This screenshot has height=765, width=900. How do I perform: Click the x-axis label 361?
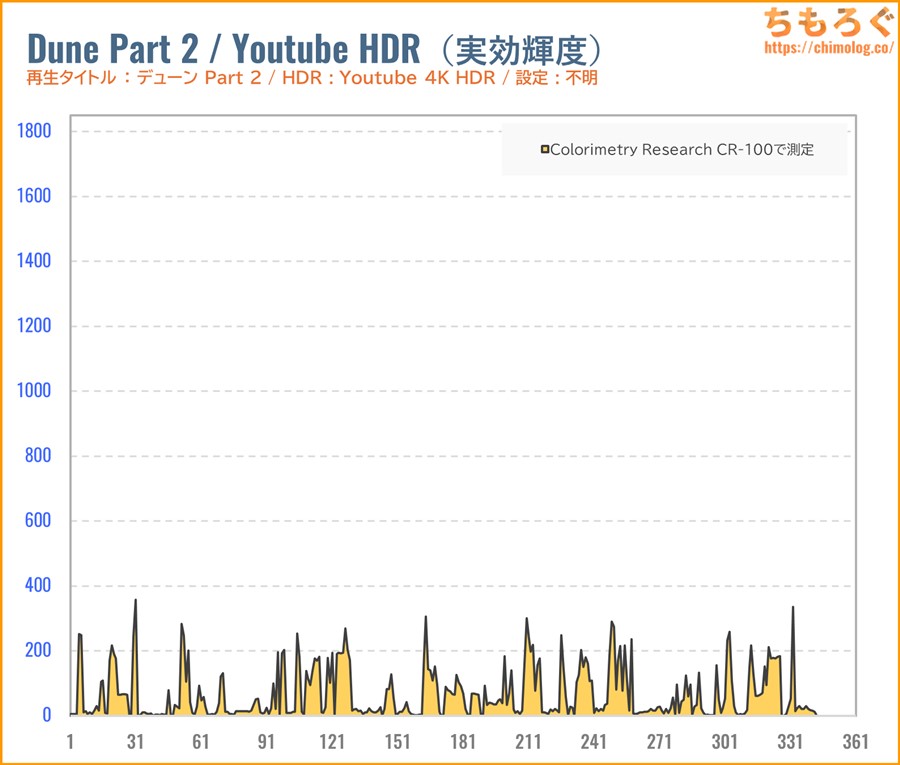(855, 741)
